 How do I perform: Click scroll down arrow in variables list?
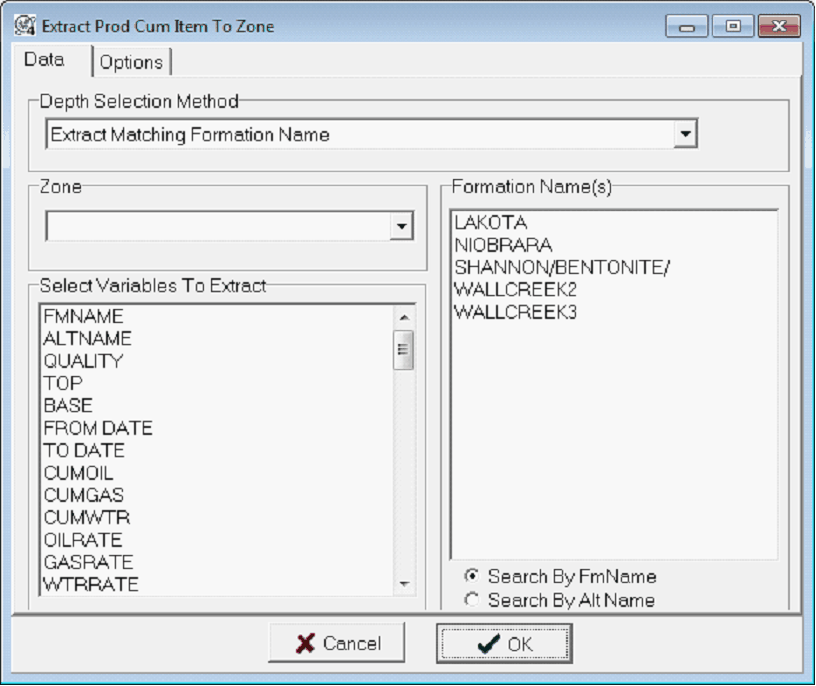coord(404,584)
